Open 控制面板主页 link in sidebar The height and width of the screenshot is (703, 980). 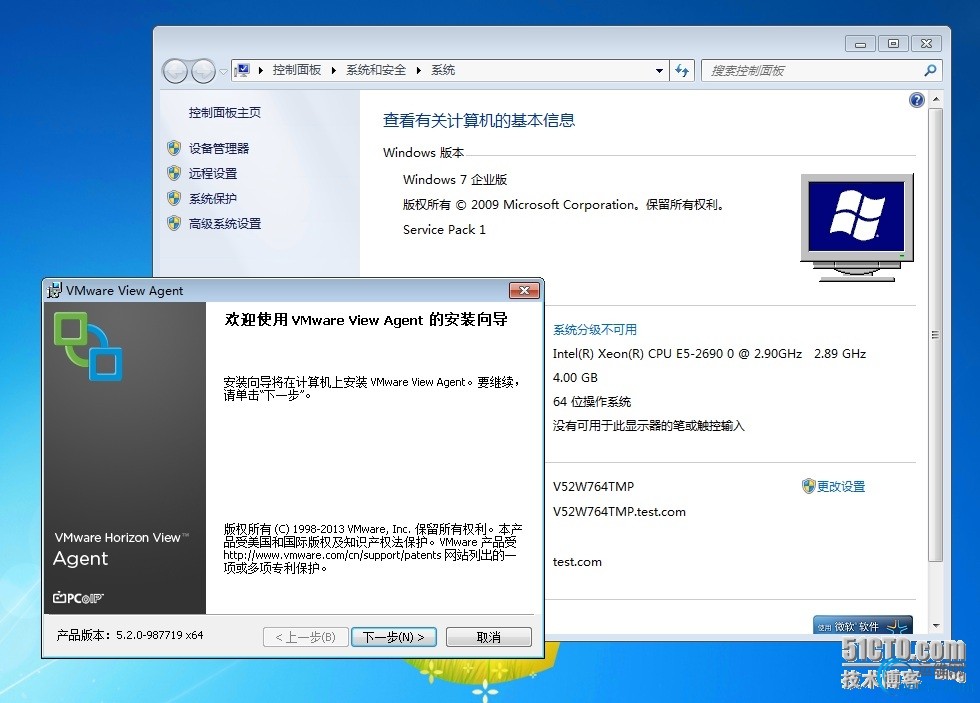[225, 112]
